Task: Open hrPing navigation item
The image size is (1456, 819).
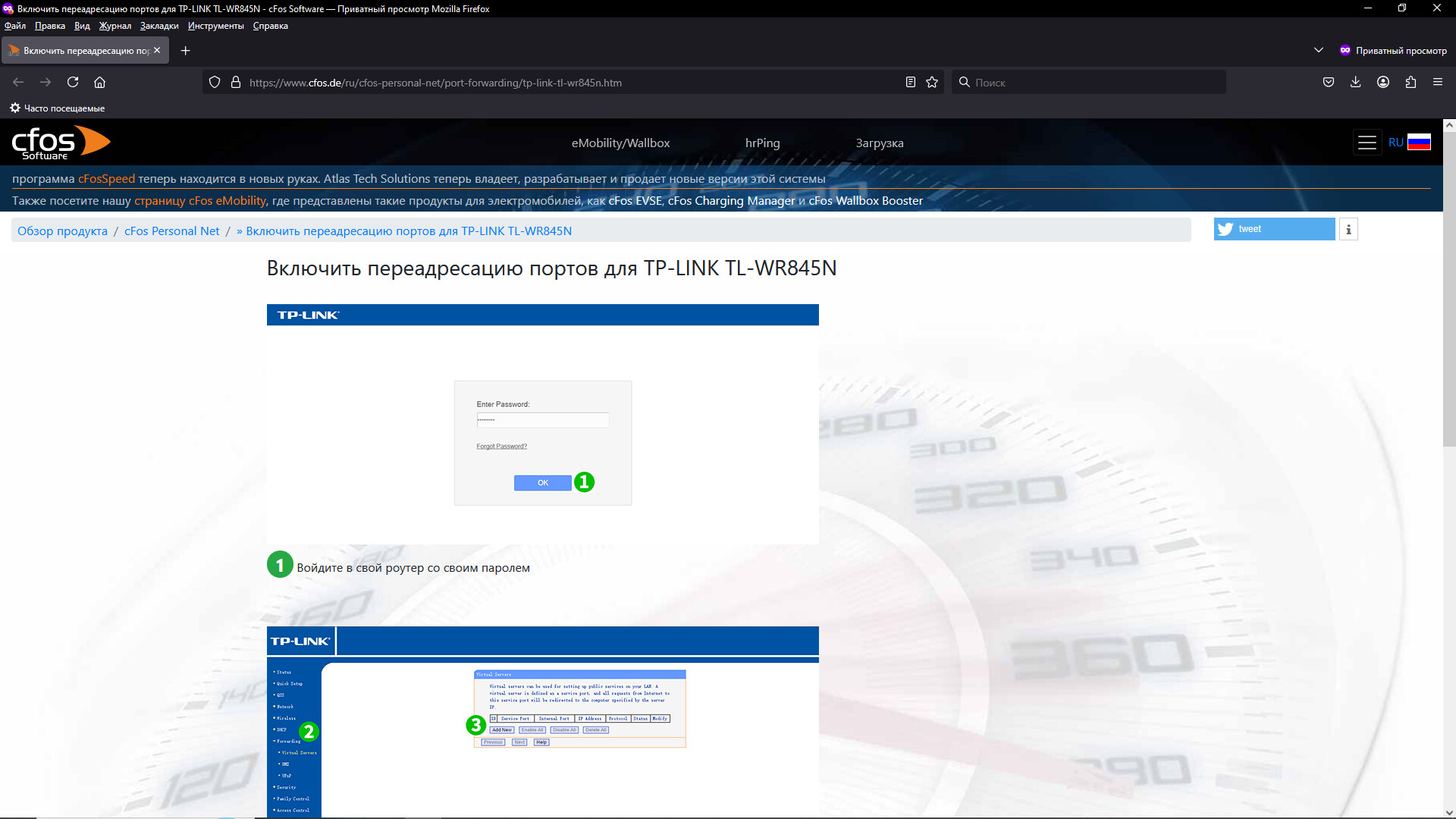Action: (762, 143)
